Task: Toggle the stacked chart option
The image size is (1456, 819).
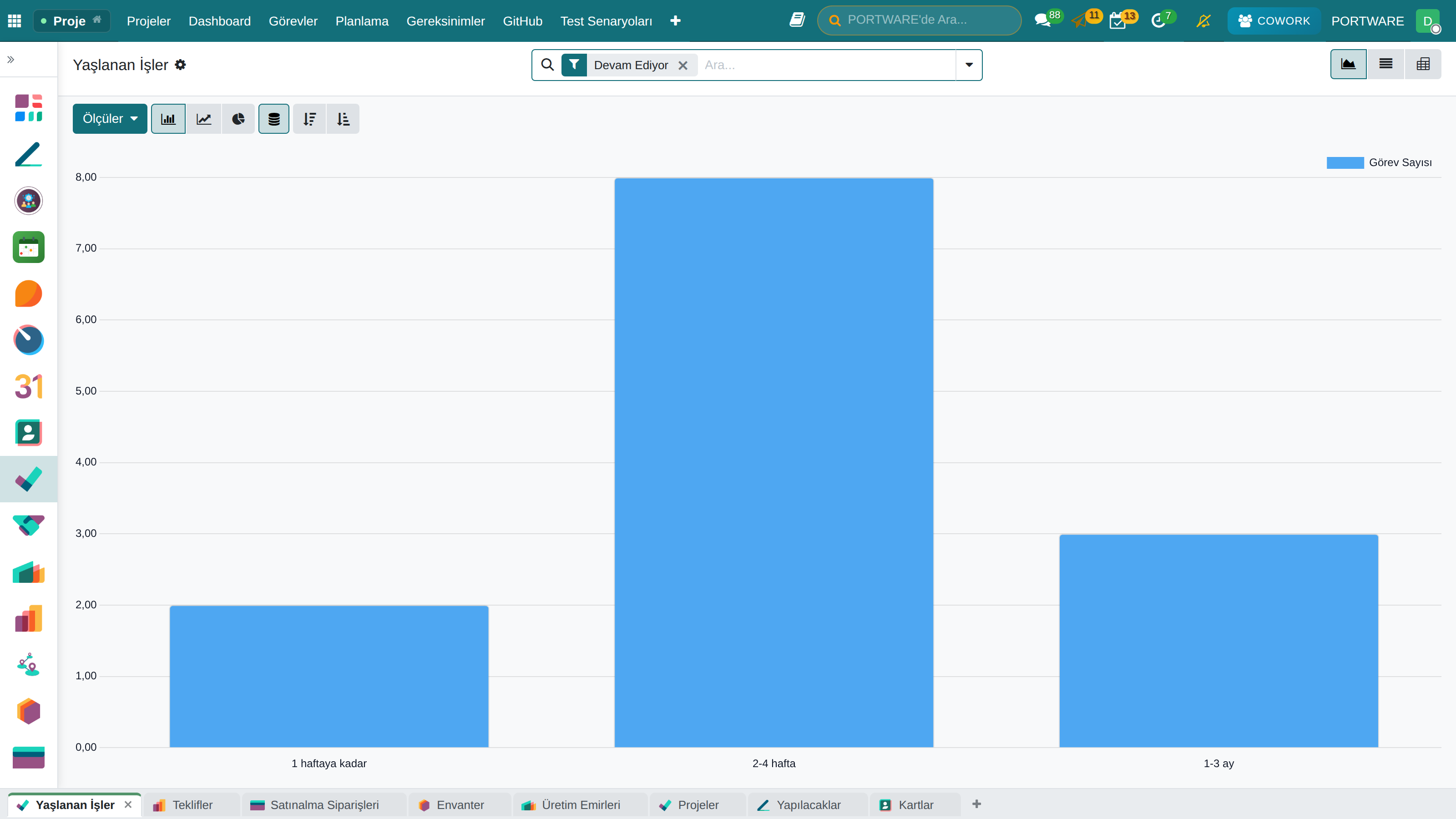Action: [x=274, y=119]
